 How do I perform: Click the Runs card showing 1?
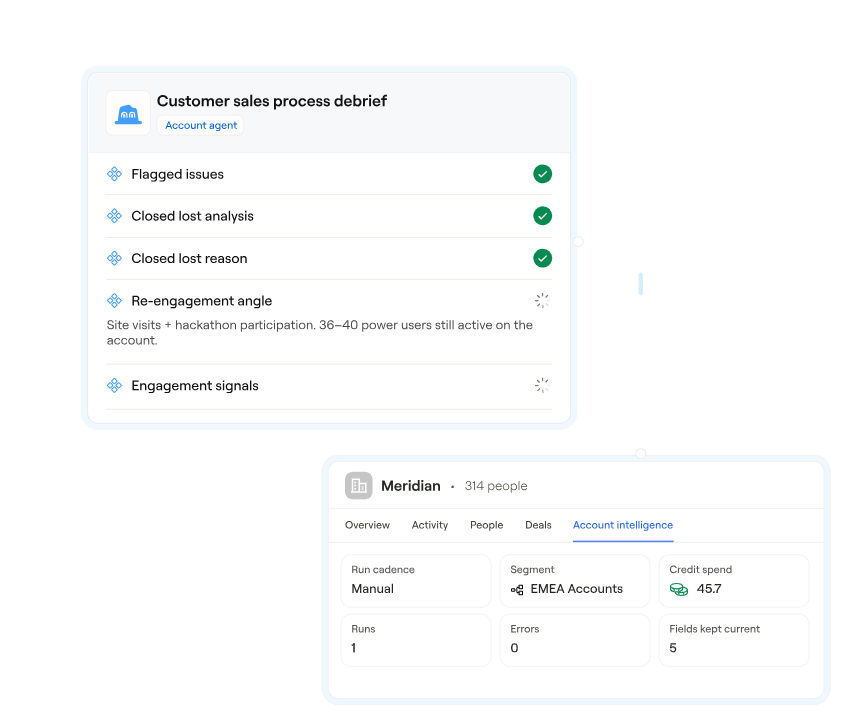click(x=416, y=640)
